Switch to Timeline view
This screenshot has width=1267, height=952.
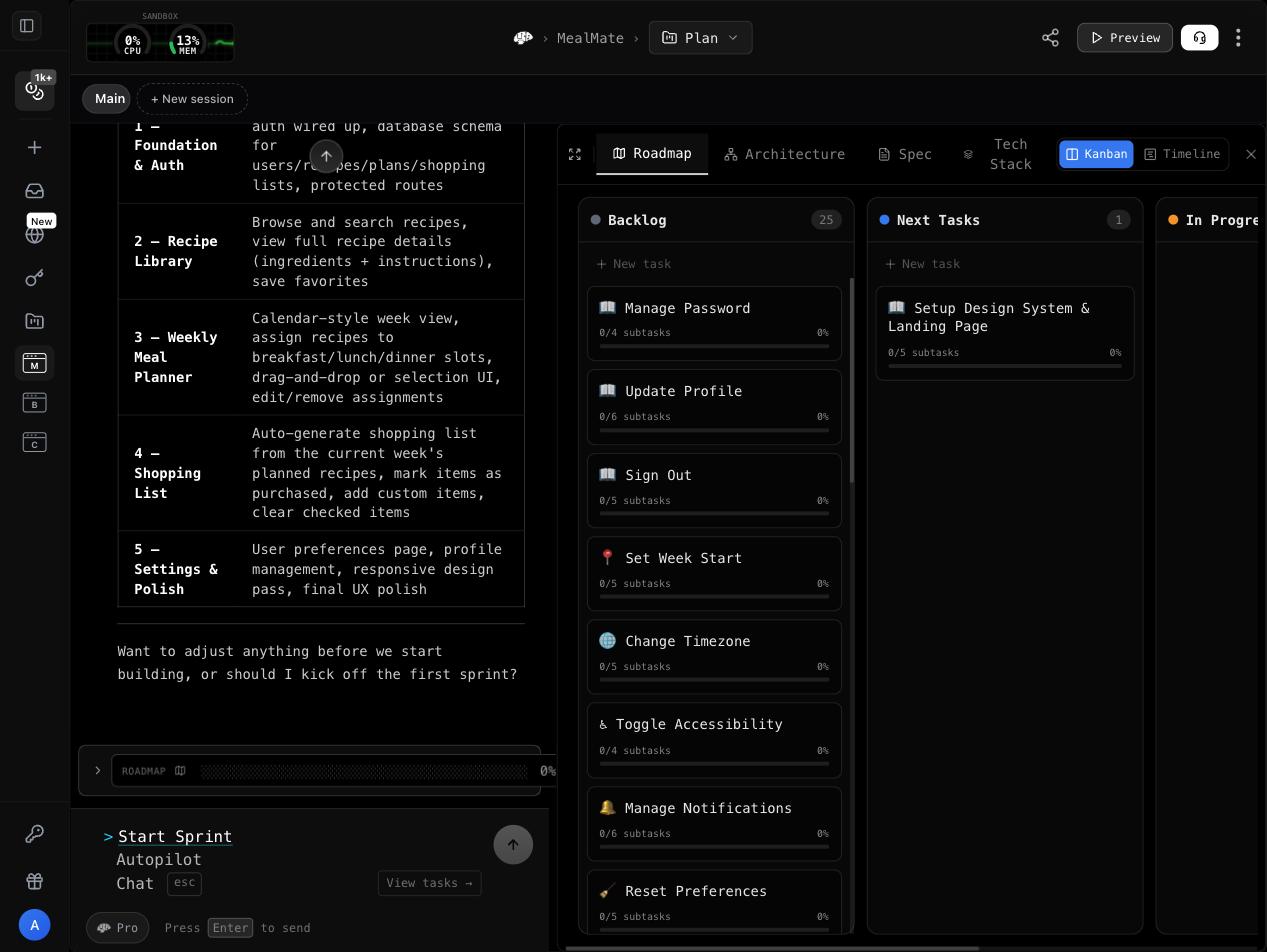pos(1182,154)
